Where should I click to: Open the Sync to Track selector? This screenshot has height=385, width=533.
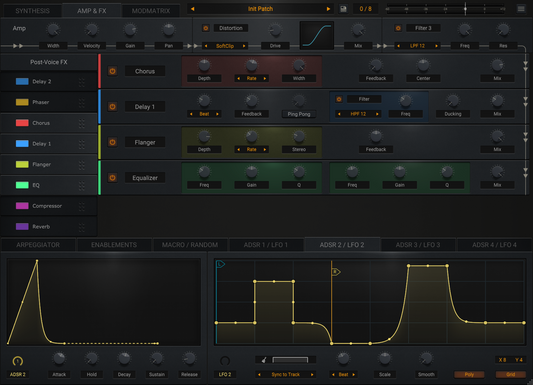[x=286, y=374]
